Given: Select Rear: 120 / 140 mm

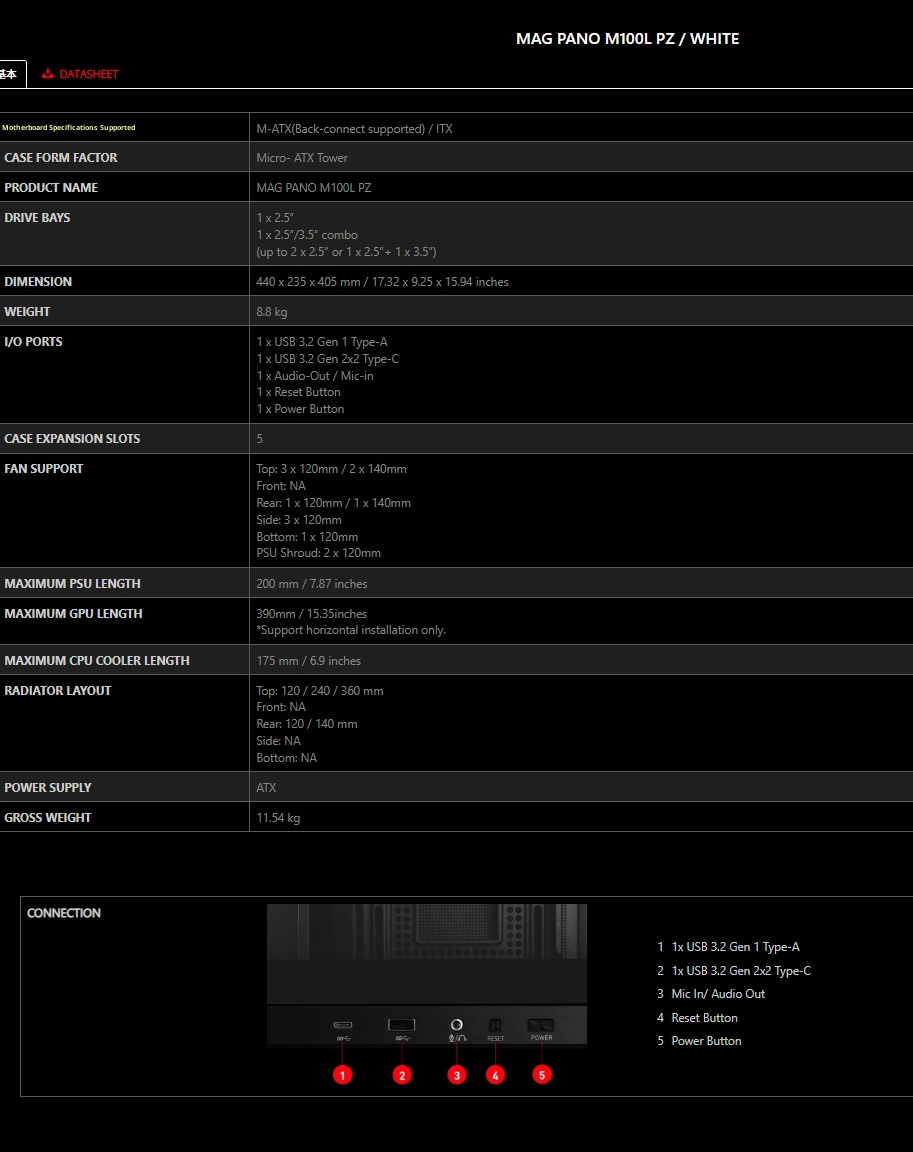Looking at the screenshot, I should coord(307,724).
